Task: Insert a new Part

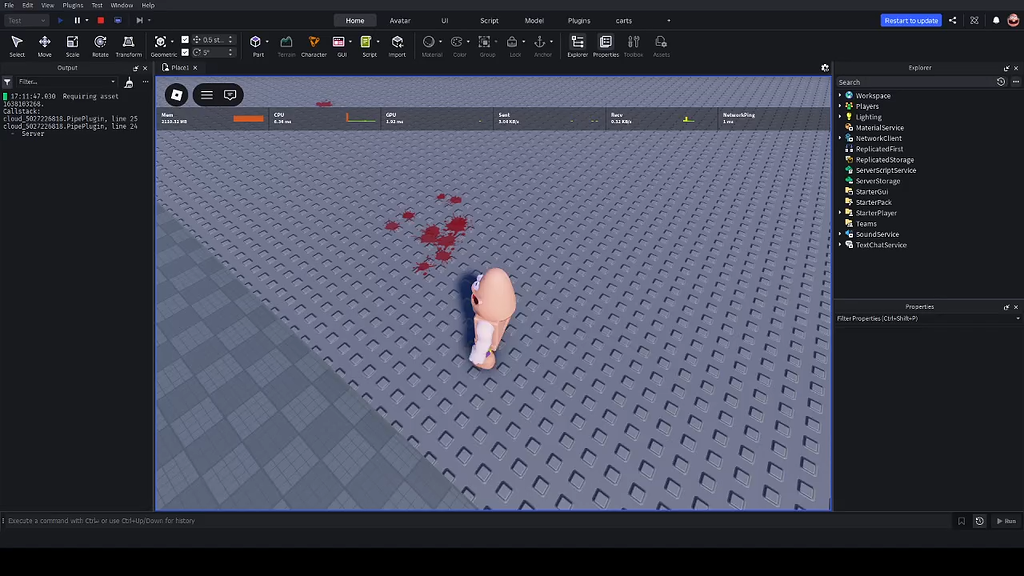Action: point(255,42)
